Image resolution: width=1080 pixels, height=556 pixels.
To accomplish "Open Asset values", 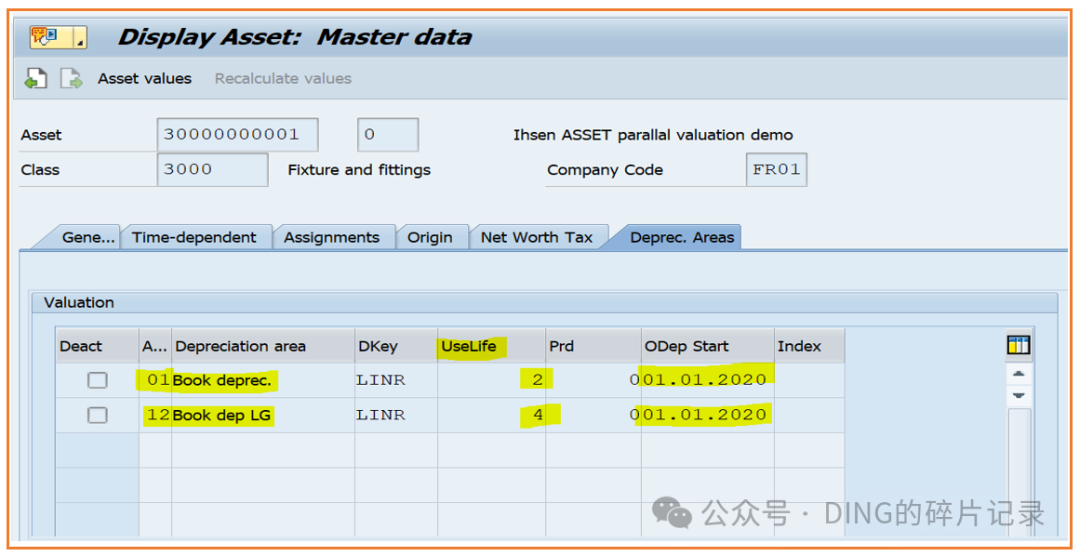I will 145,79.
